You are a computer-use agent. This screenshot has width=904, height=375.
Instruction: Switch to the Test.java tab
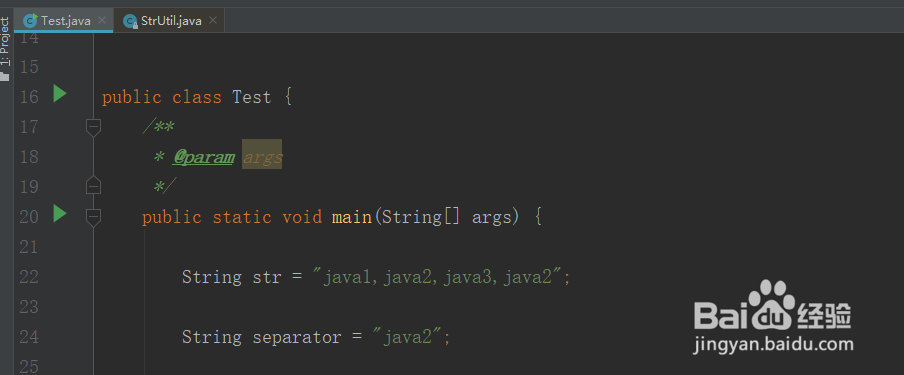(63, 21)
